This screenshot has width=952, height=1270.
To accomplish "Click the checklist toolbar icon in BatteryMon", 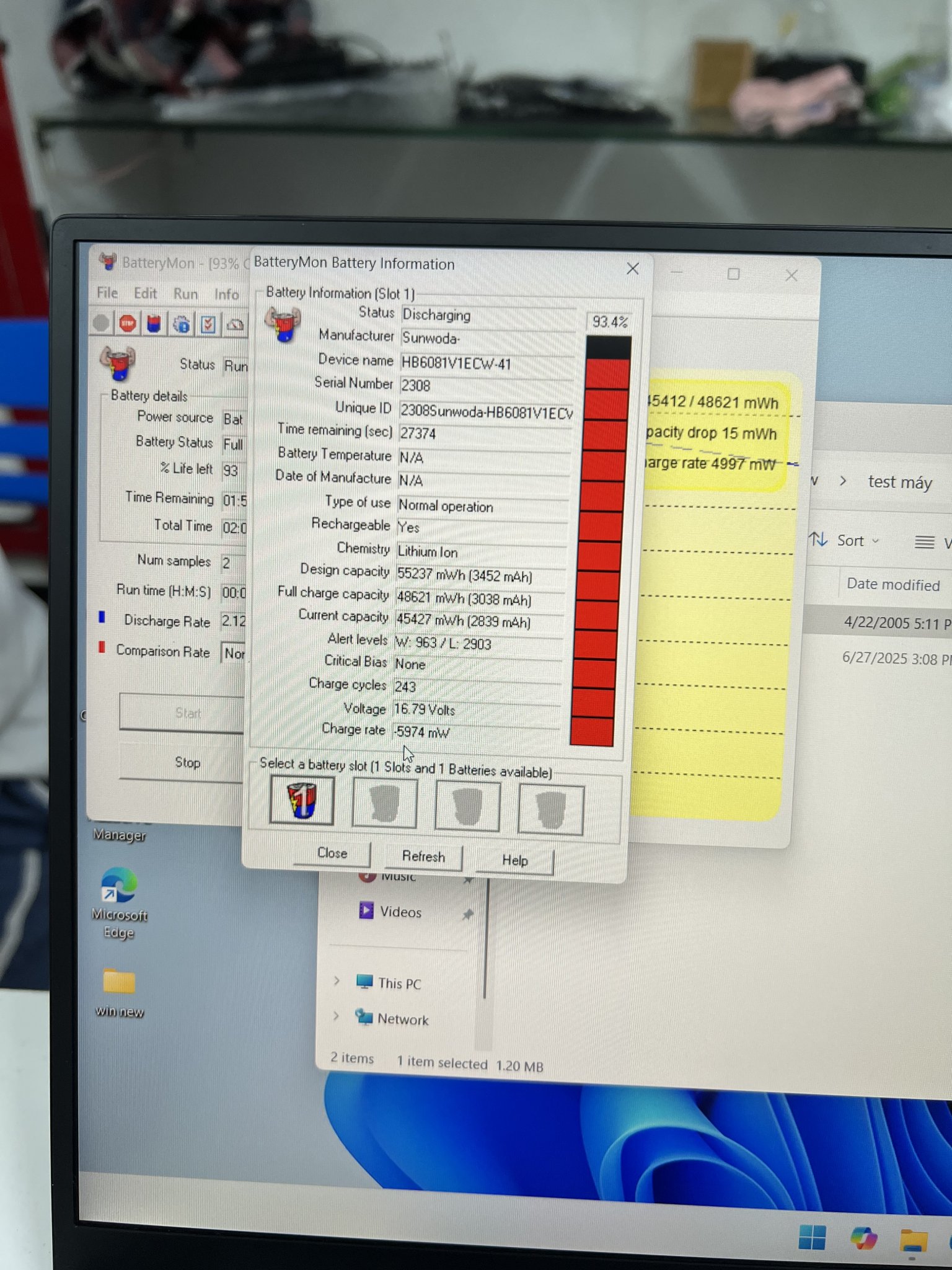I will (208, 324).
